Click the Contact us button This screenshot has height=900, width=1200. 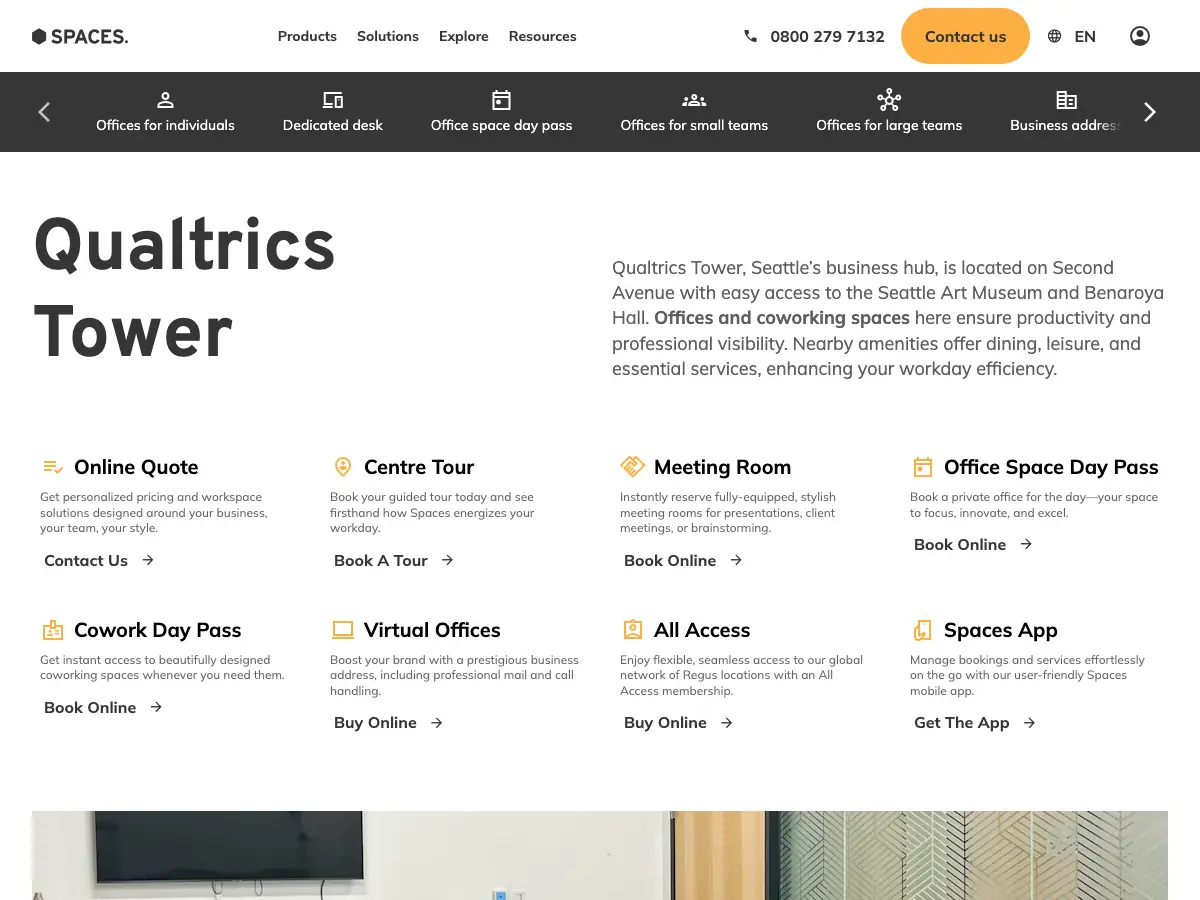965,36
